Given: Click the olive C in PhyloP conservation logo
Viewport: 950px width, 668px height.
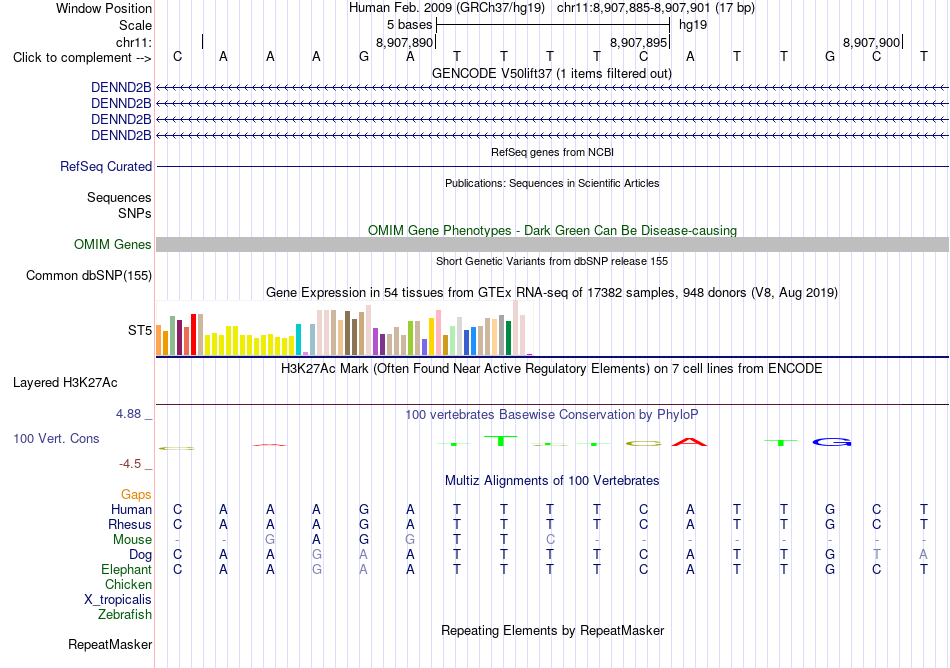Looking at the screenshot, I should (x=643, y=443).
